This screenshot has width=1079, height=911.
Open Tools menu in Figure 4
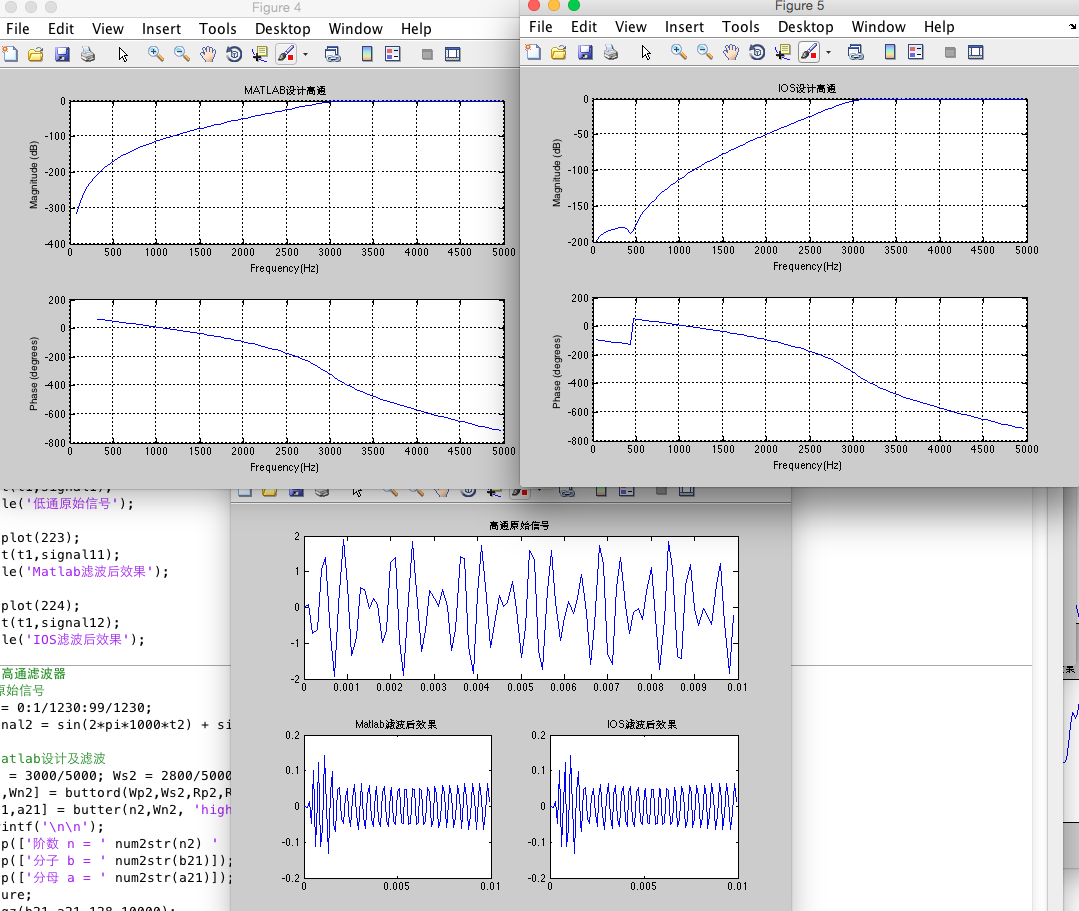217,29
